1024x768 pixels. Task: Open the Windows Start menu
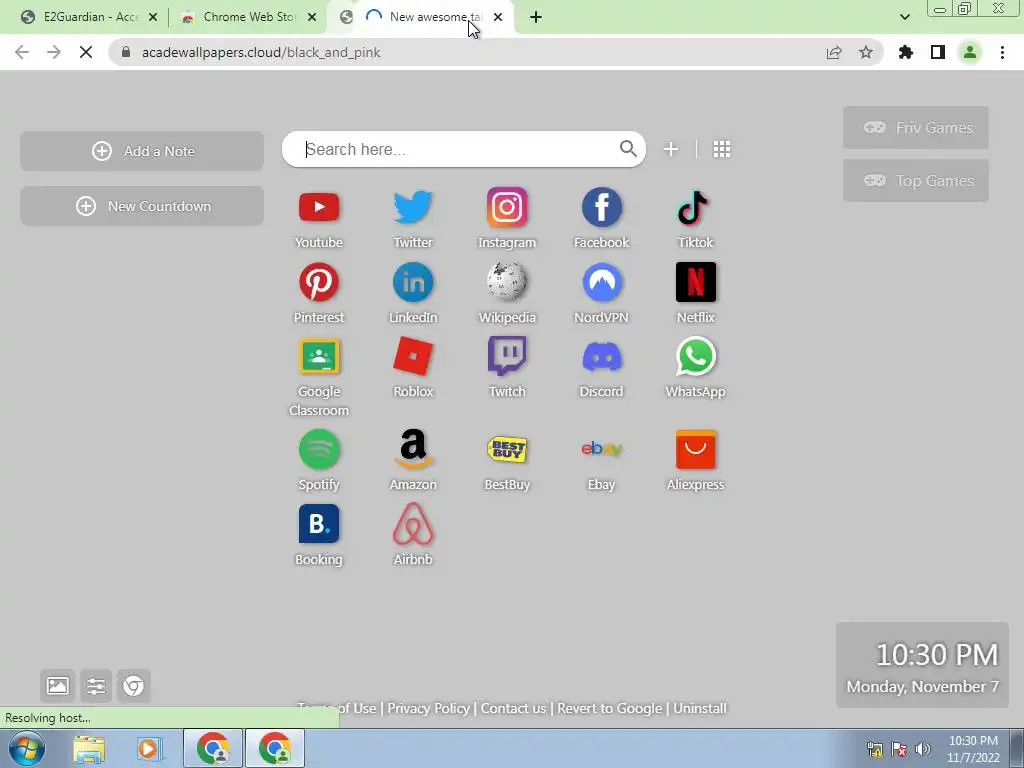(x=26, y=748)
